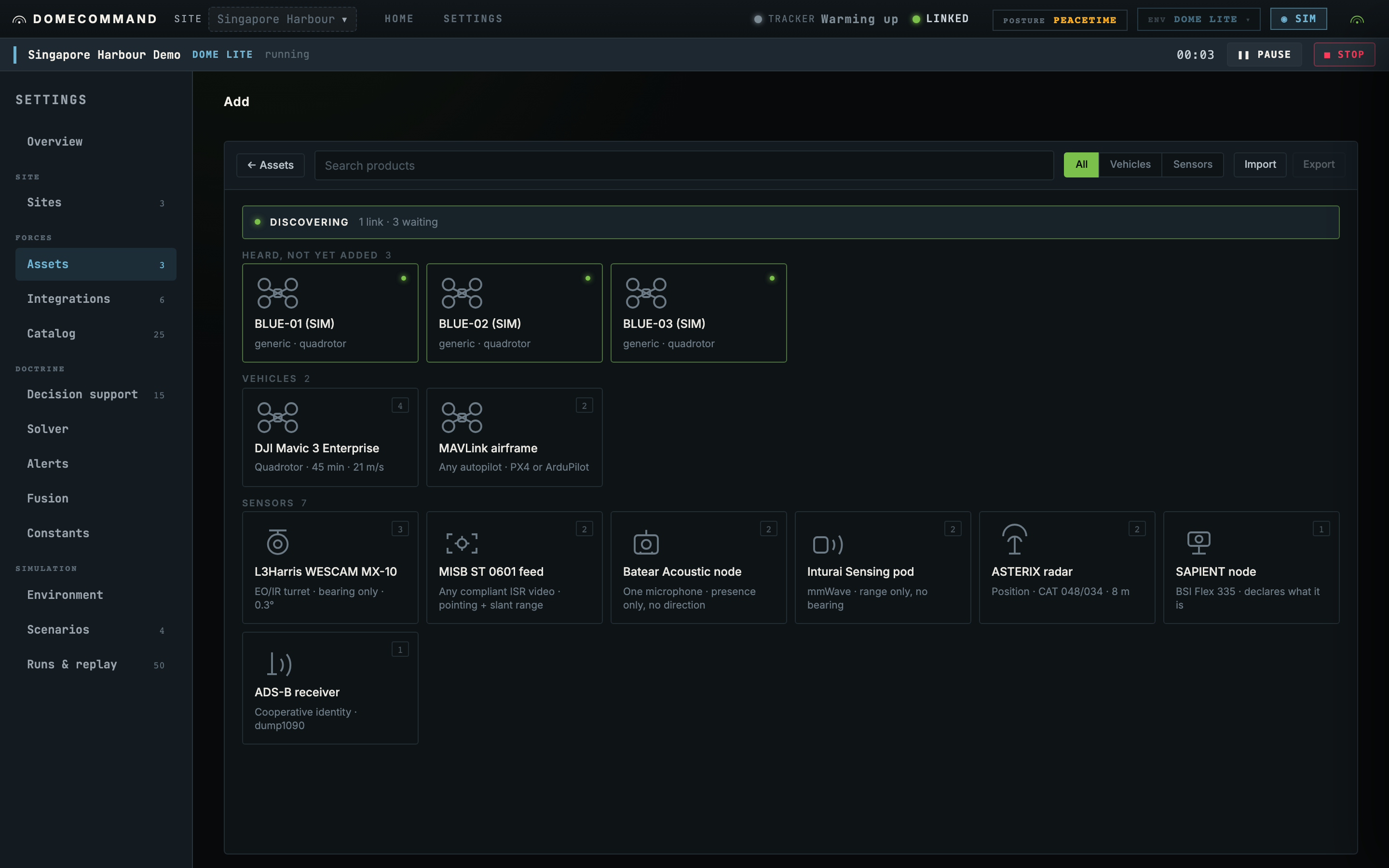The image size is (1389, 868).
Task: Select the BLUE-01 (SIM) quadrotor icon
Action: point(278,293)
